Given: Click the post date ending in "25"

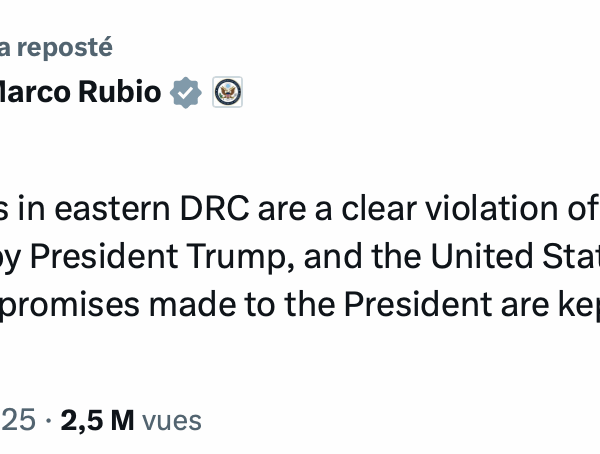Looking at the screenshot, I should click(x=18, y=420).
